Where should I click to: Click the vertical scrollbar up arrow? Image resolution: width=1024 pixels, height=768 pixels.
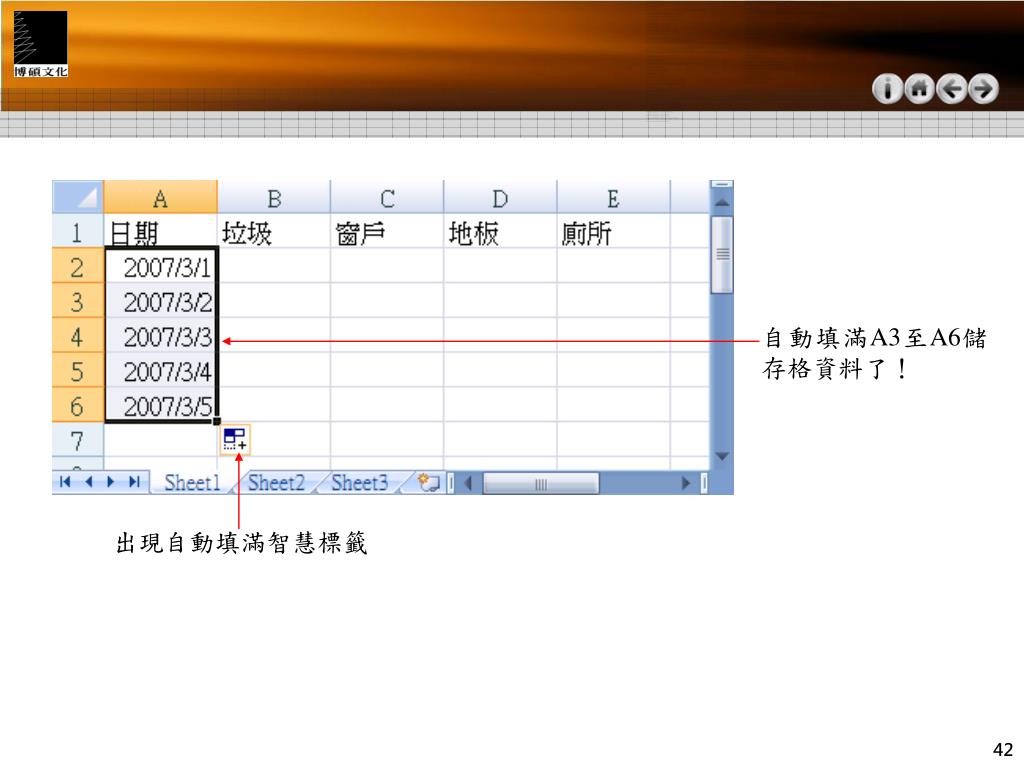(722, 202)
